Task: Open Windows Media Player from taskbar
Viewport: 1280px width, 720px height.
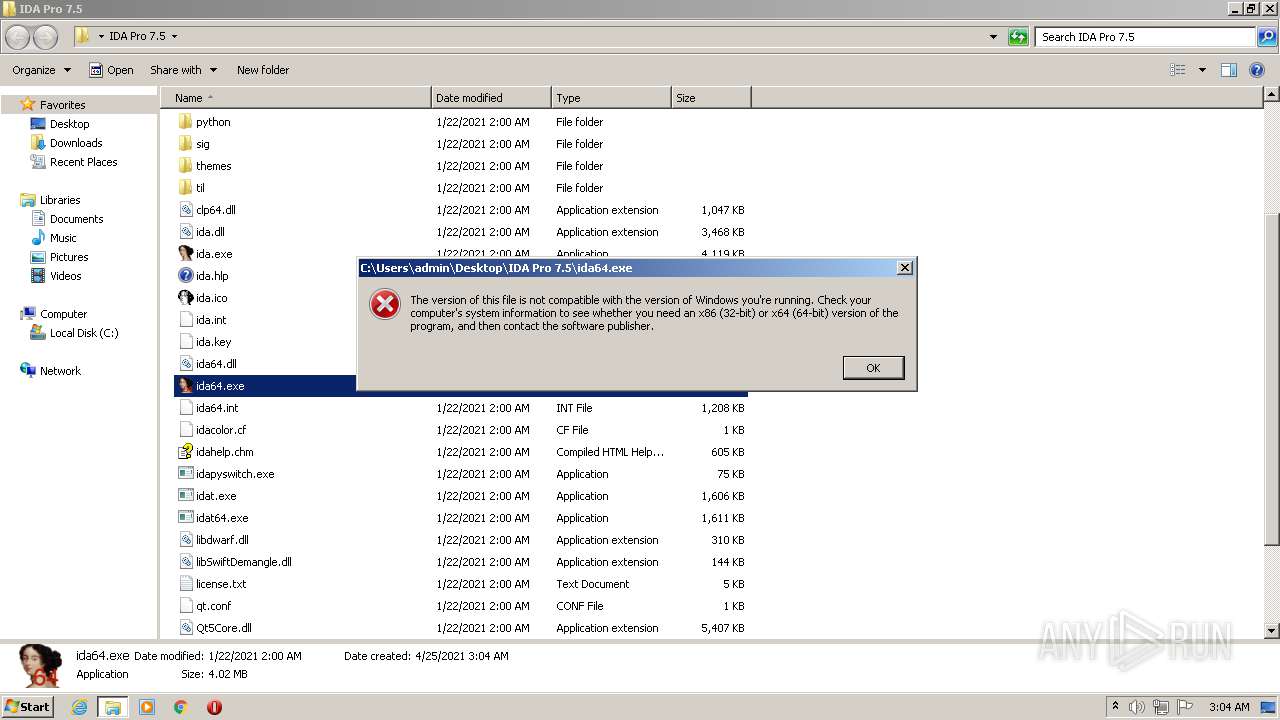Action: point(147,707)
